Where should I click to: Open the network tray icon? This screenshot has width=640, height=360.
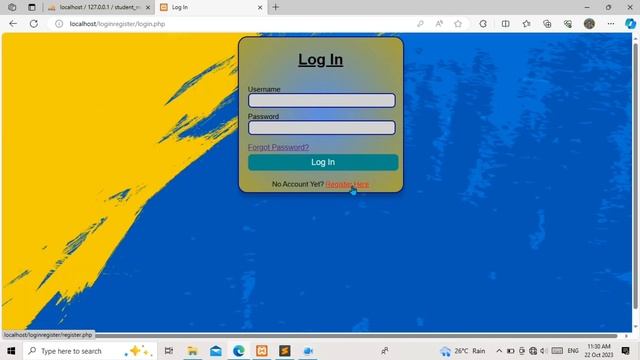[x=533, y=351]
